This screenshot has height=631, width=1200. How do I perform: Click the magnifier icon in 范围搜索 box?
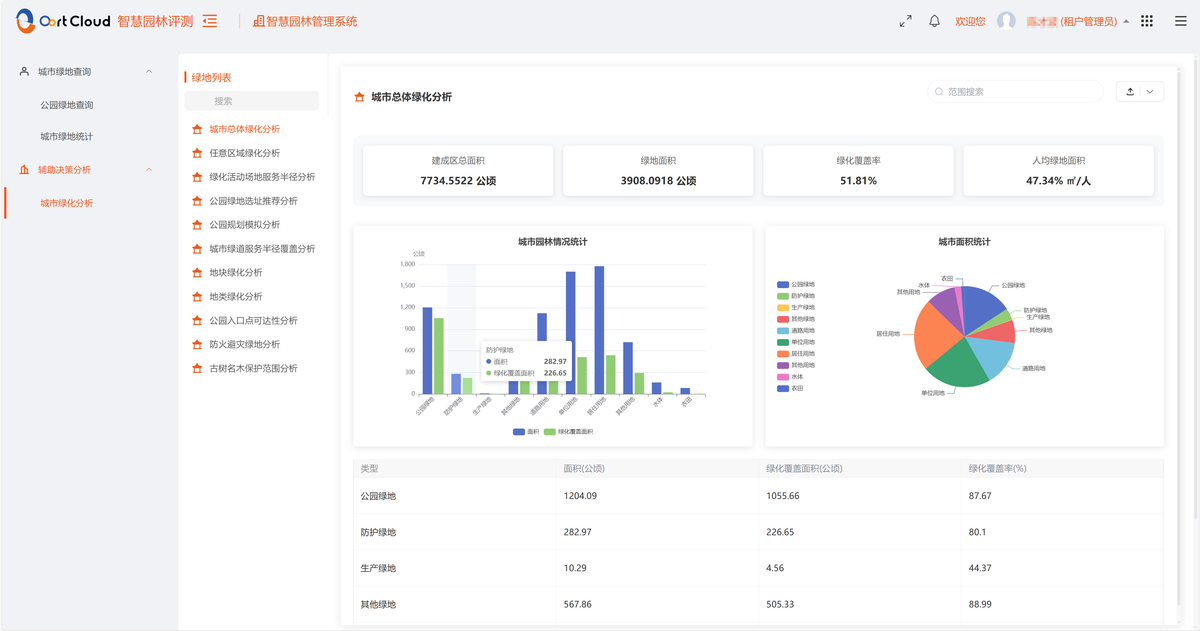tap(939, 92)
